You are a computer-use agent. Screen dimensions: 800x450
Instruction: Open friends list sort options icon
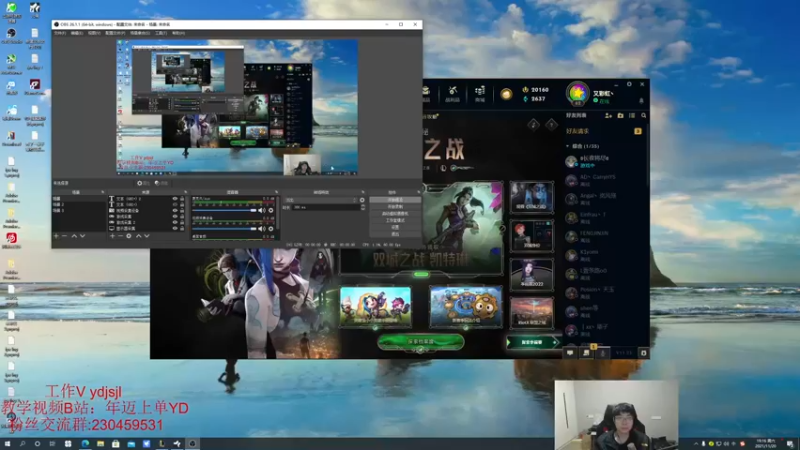[632, 116]
